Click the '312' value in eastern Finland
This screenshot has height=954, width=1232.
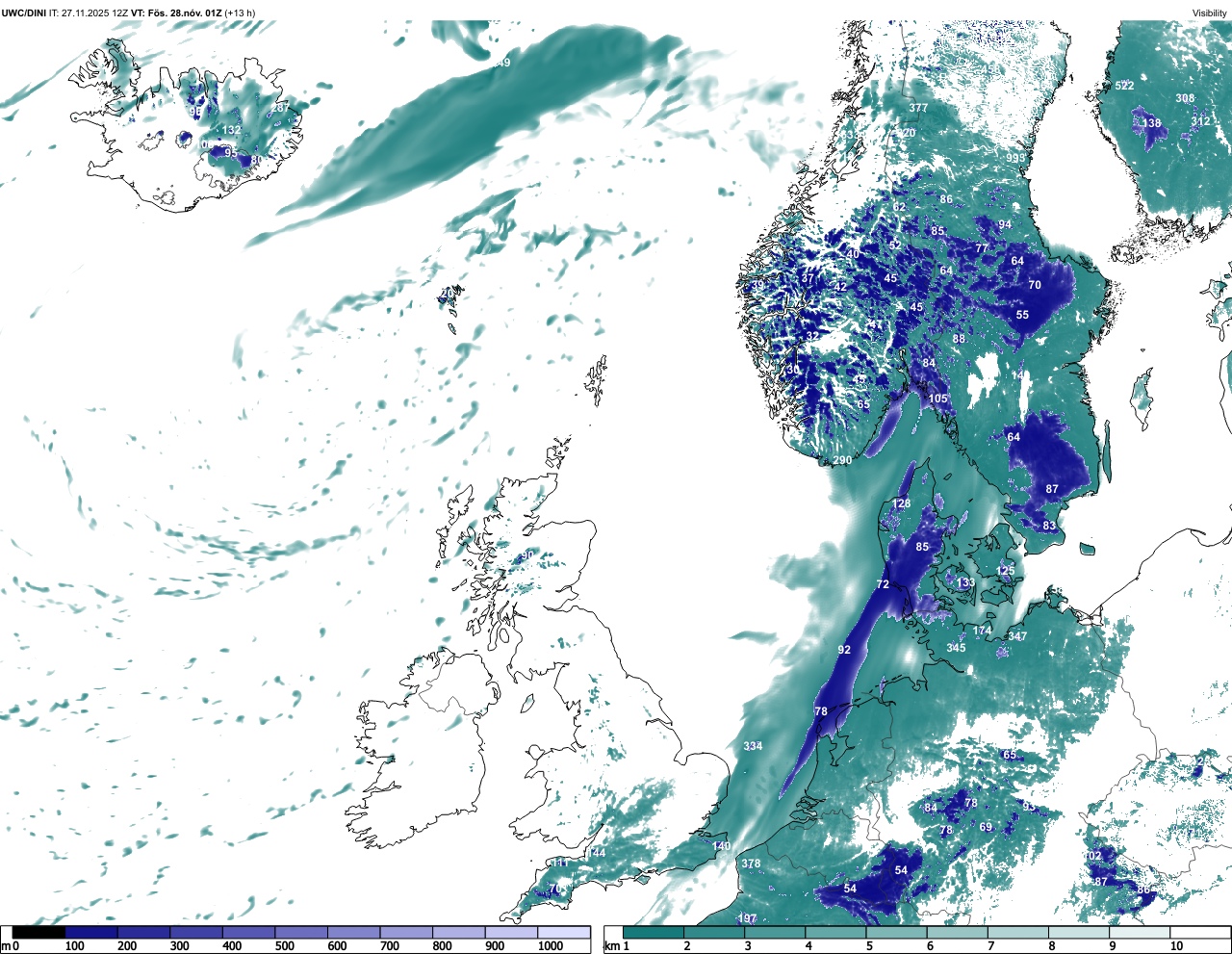pos(1200,121)
